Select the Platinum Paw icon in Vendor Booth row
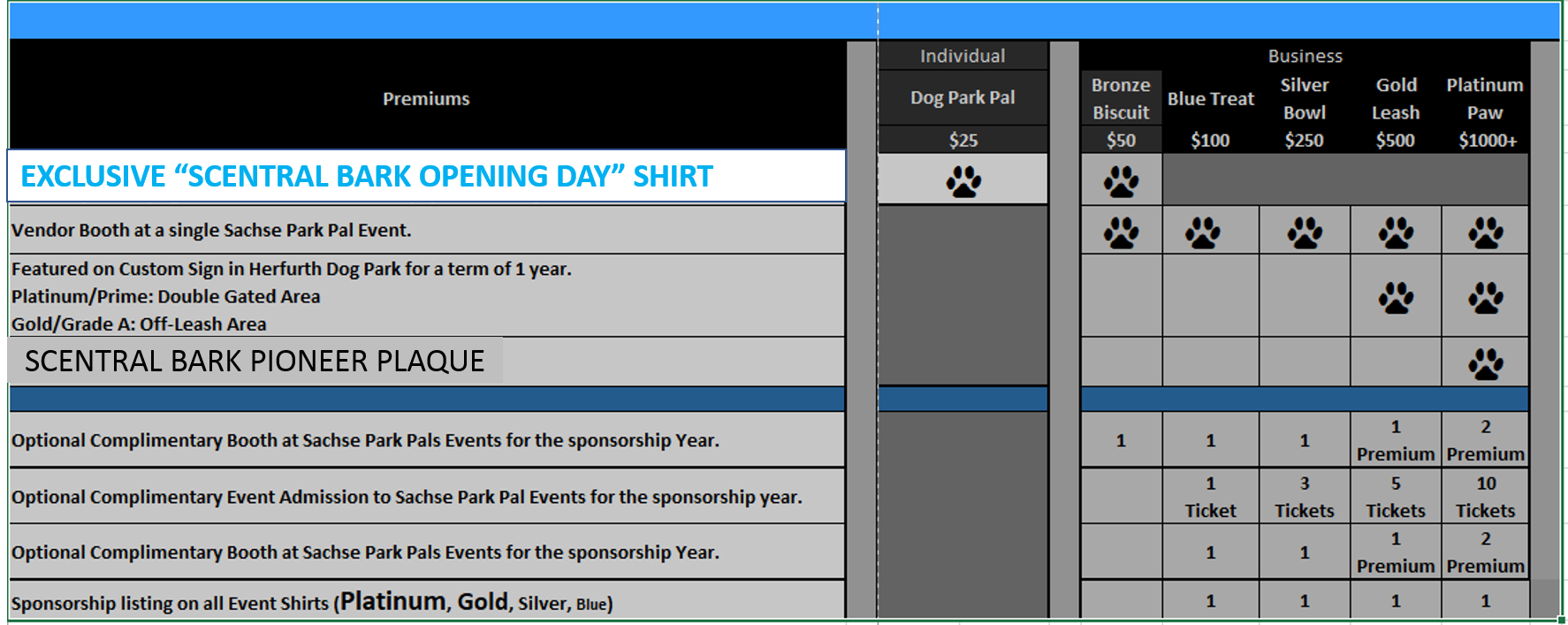Viewport: 1568px width, 625px height. pyautogui.click(x=1486, y=232)
